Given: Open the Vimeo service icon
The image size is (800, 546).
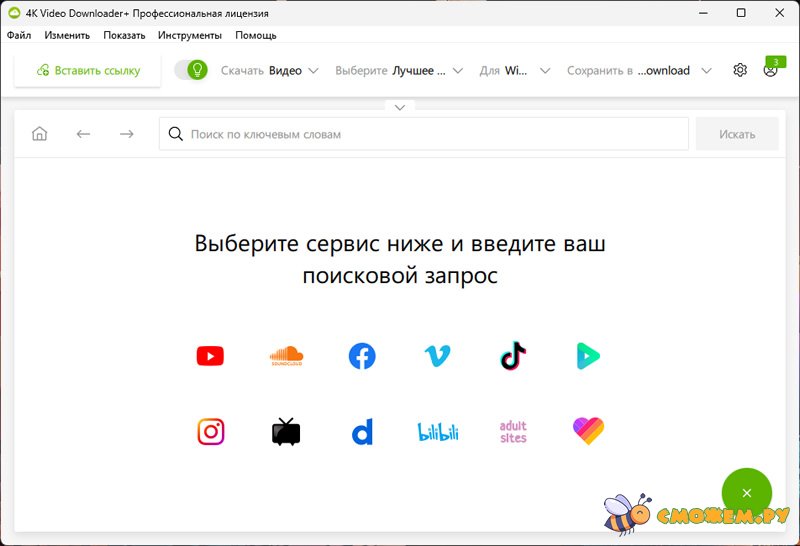Looking at the screenshot, I should click(x=437, y=356).
